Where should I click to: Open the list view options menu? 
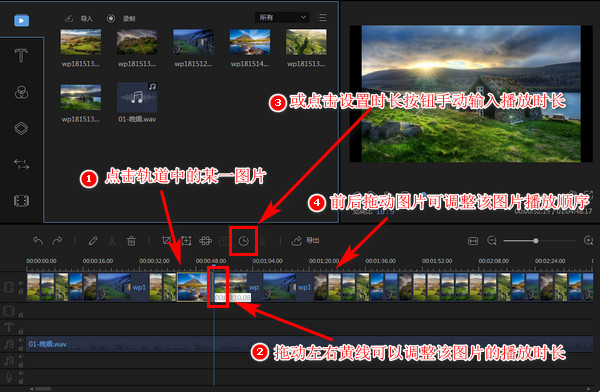pyautogui.click(x=322, y=17)
